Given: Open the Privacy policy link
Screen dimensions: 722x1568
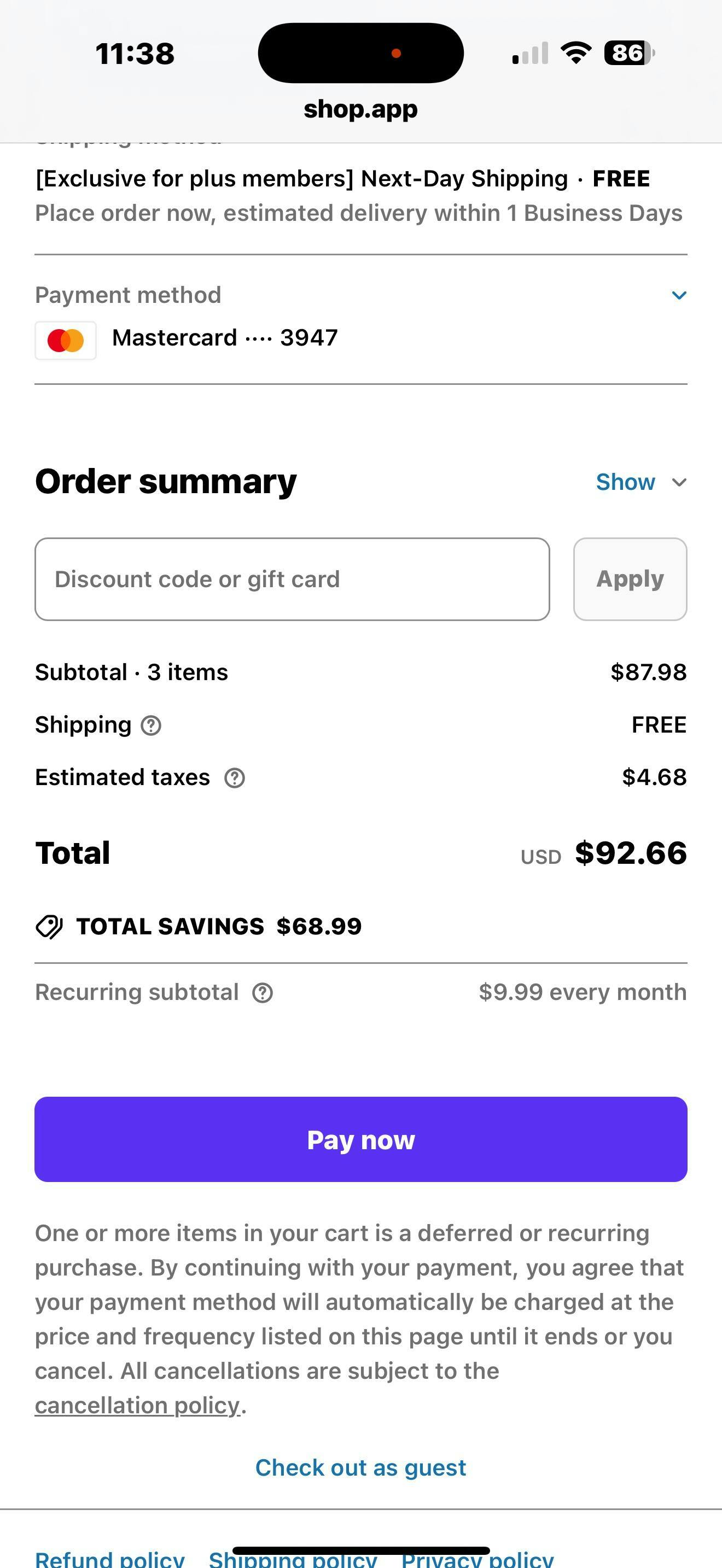Looking at the screenshot, I should pos(478,1558).
